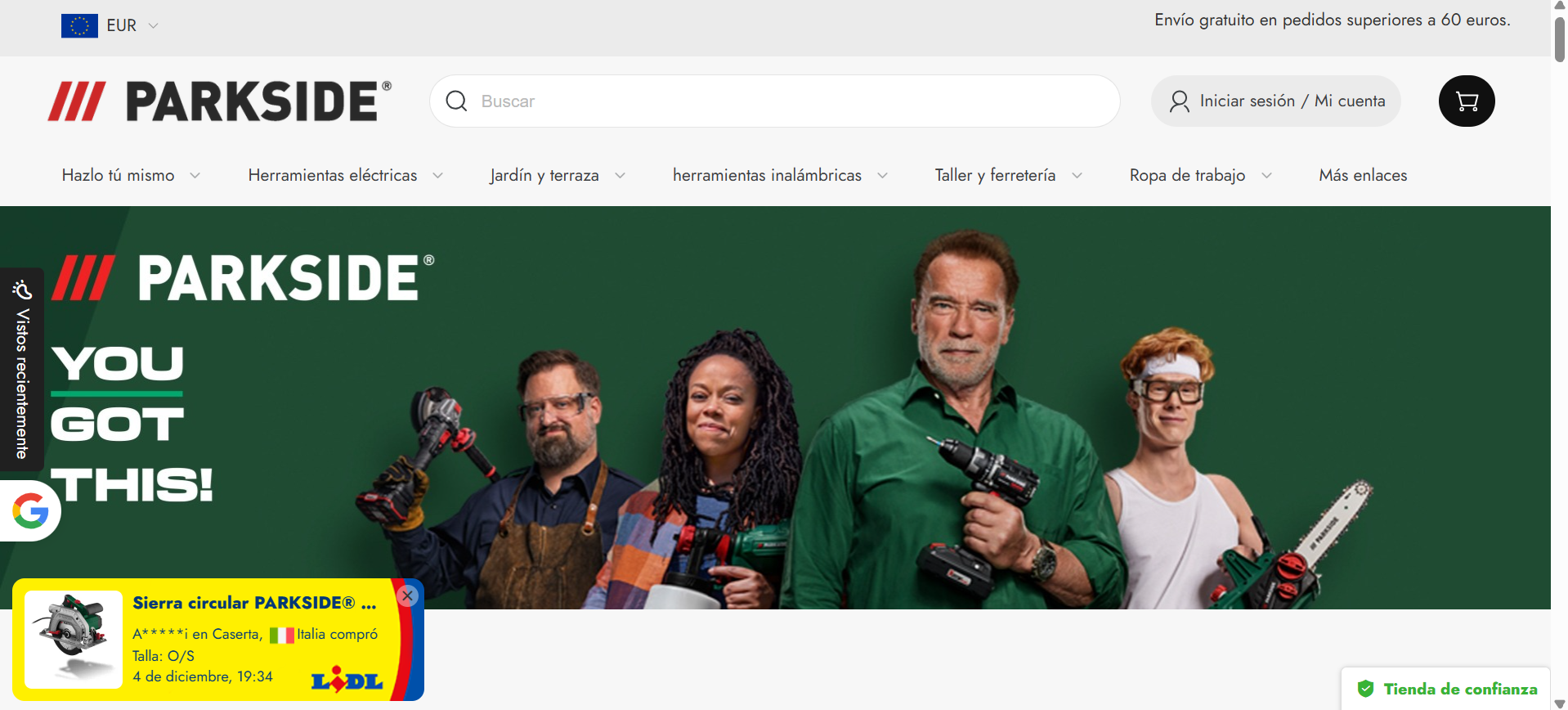Viewport: 1568px width, 710px height.
Task: Click the user account icon
Action: [x=1179, y=101]
